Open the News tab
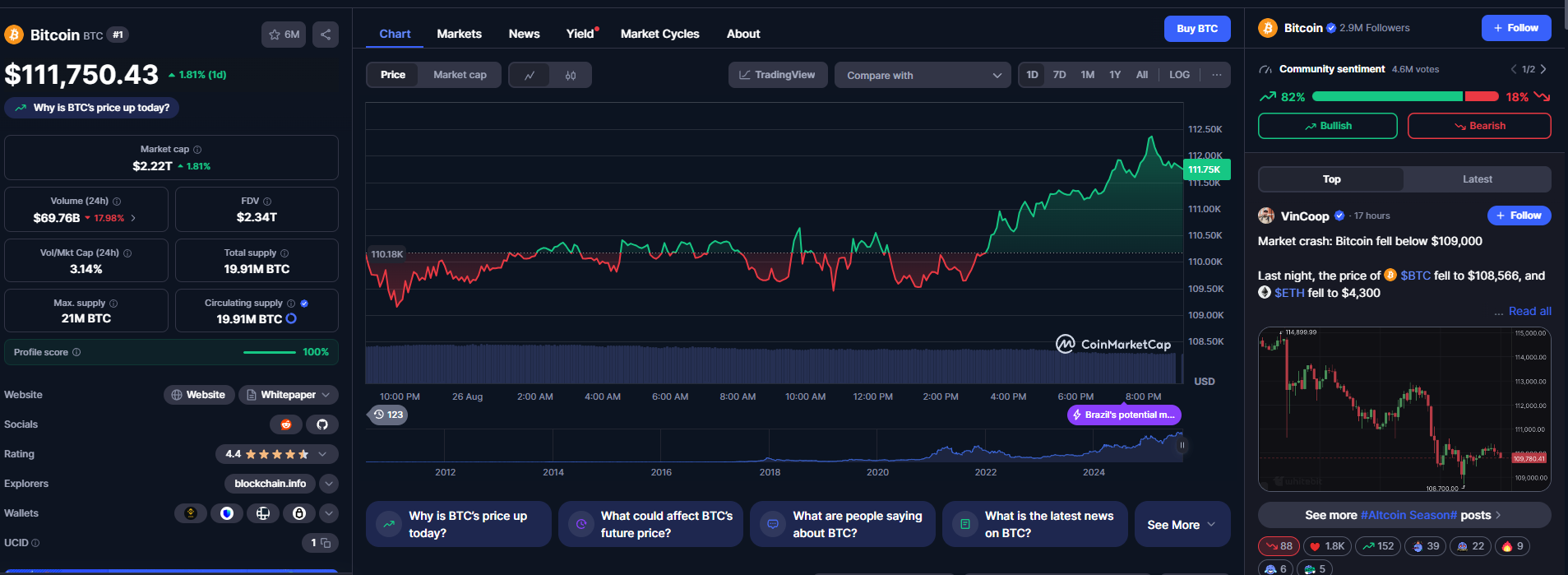 tap(524, 34)
